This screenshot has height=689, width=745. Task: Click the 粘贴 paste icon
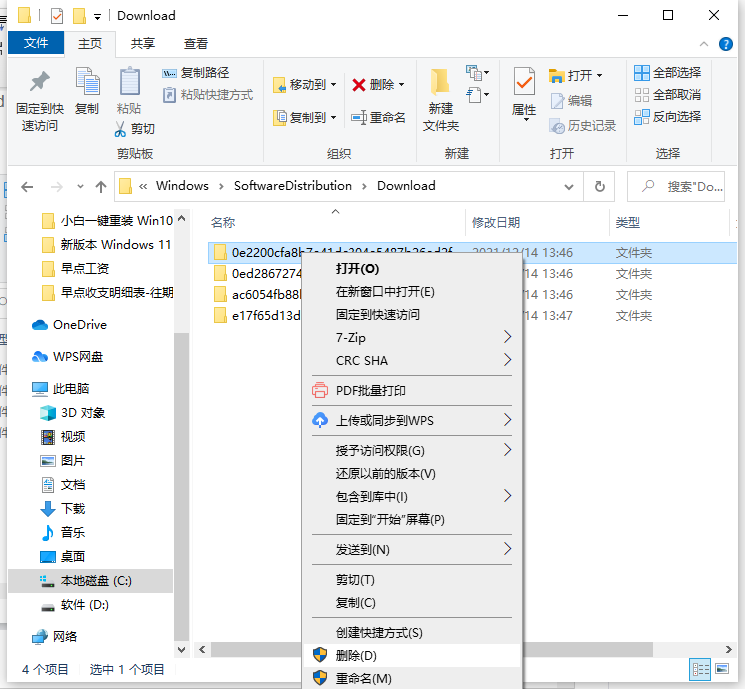tap(129, 83)
